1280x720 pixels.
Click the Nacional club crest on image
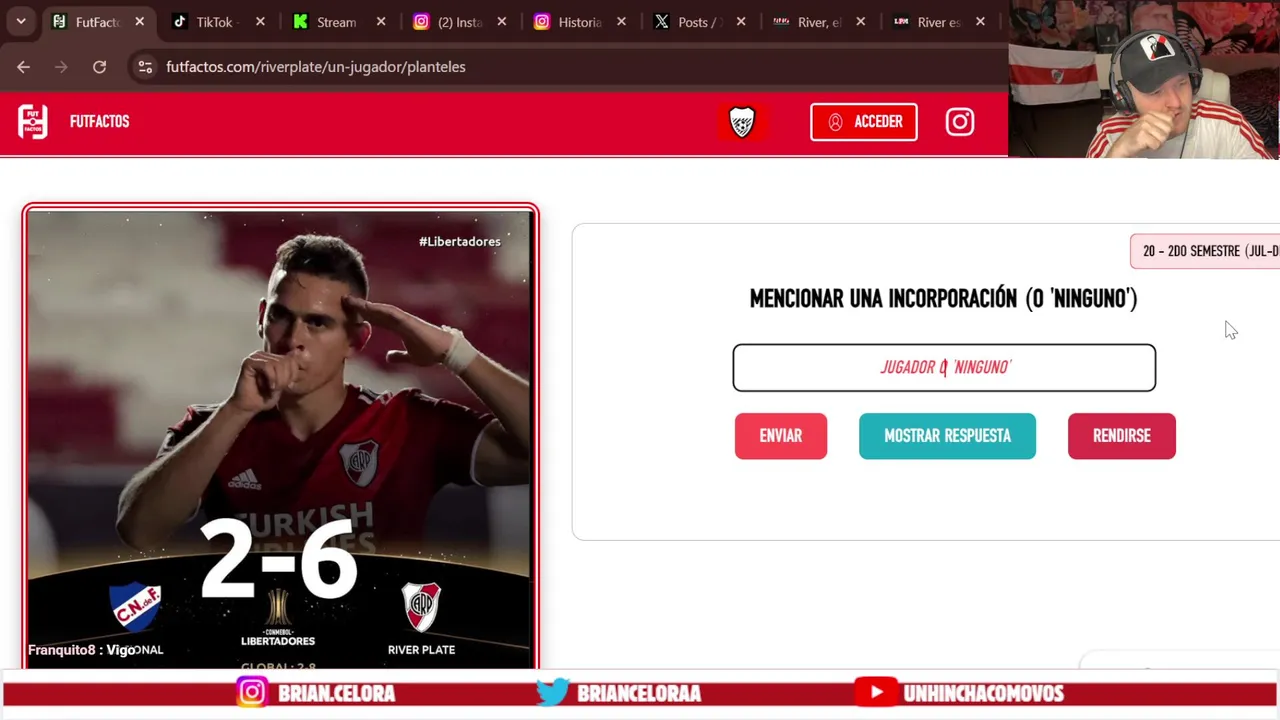click(x=136, y=607)
